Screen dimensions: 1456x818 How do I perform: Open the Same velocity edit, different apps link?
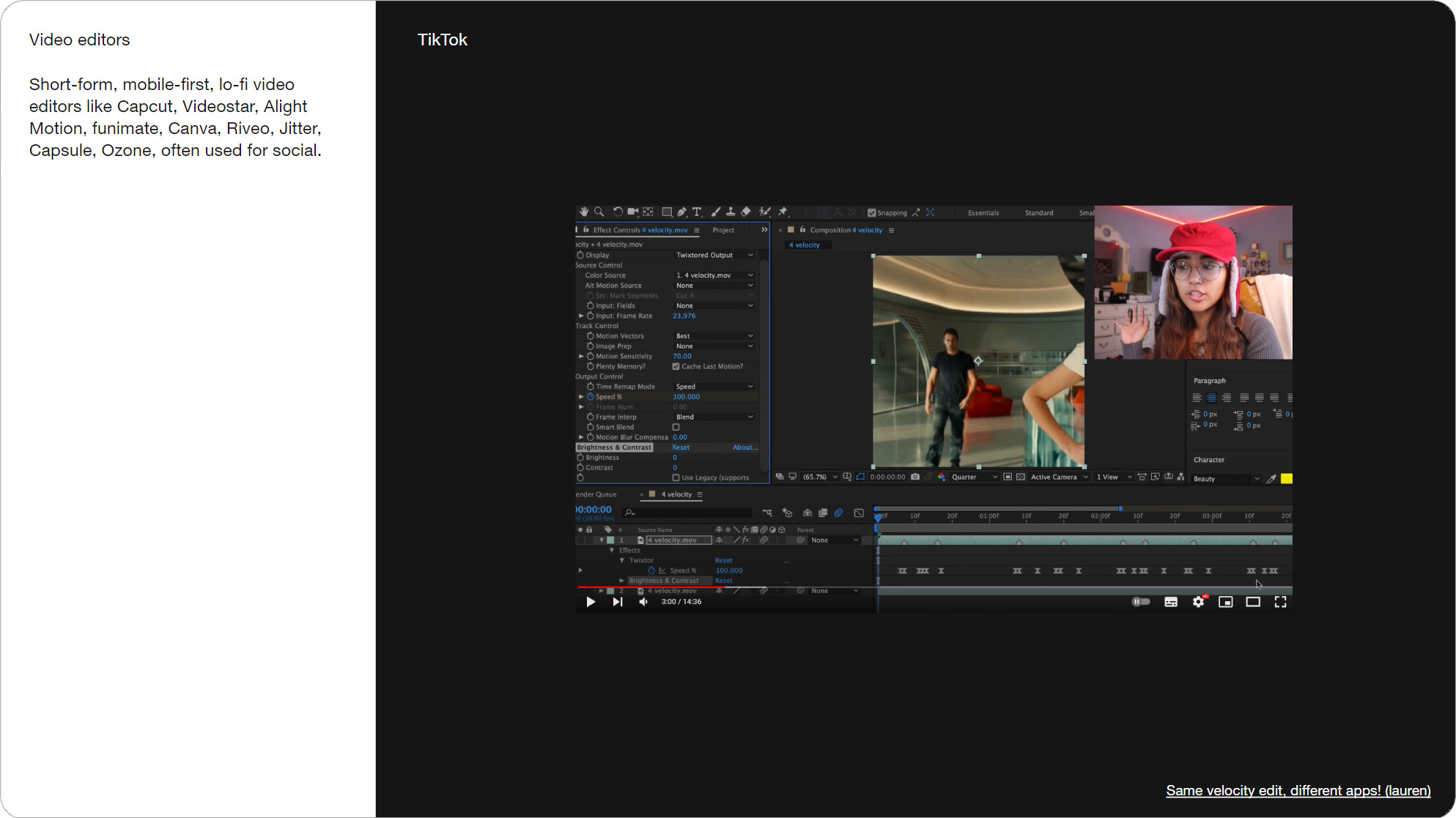click(1298, 791)
